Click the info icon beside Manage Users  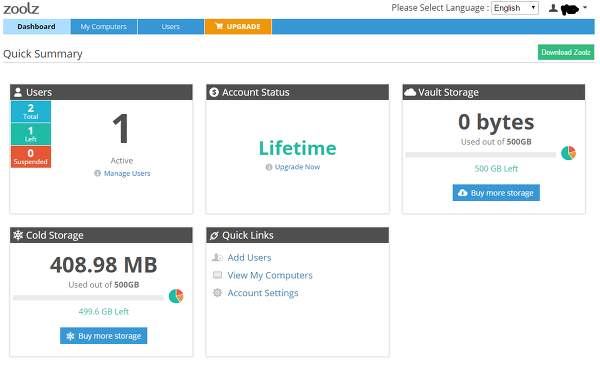click(98, 173)
